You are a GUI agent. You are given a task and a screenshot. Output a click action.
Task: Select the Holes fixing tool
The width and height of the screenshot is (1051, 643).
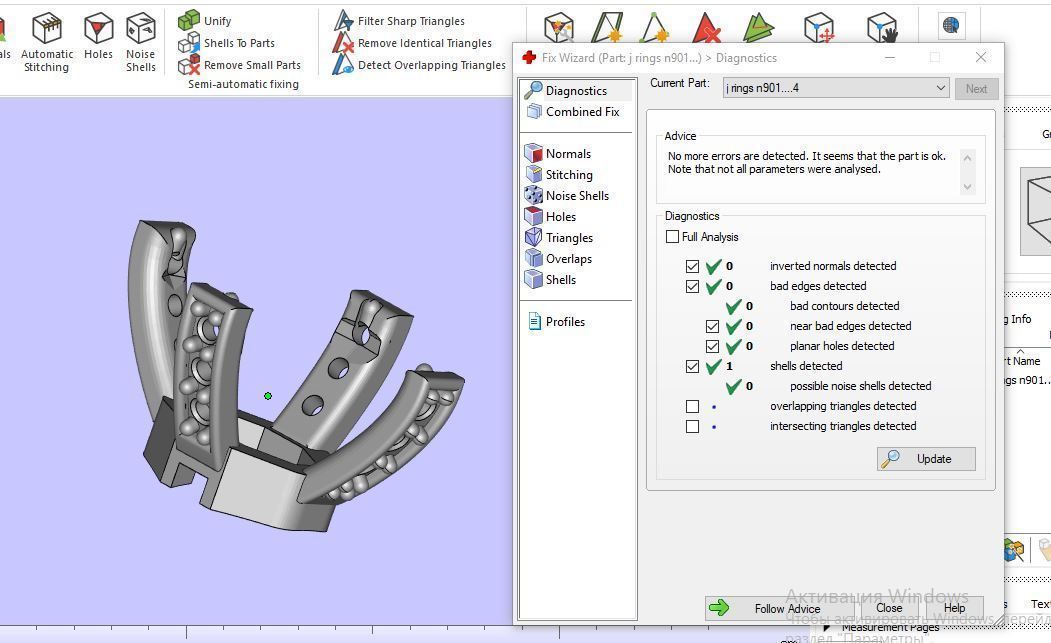coord(99,37)
